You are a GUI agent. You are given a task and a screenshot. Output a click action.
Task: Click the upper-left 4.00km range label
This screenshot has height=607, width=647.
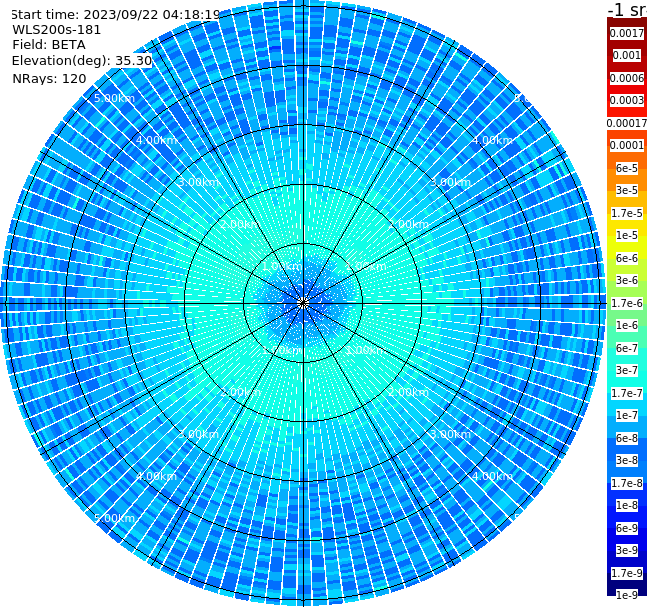tap(156, 140)
